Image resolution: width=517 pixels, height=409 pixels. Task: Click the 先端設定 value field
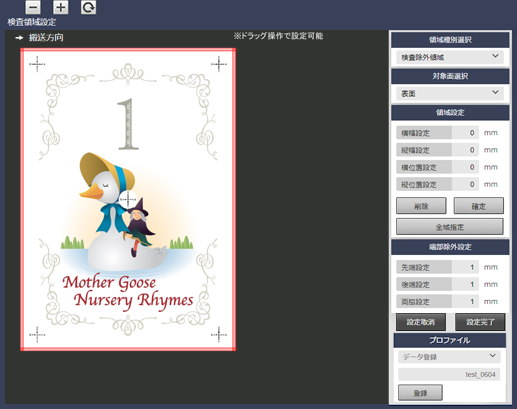click(x=465, y=267)
